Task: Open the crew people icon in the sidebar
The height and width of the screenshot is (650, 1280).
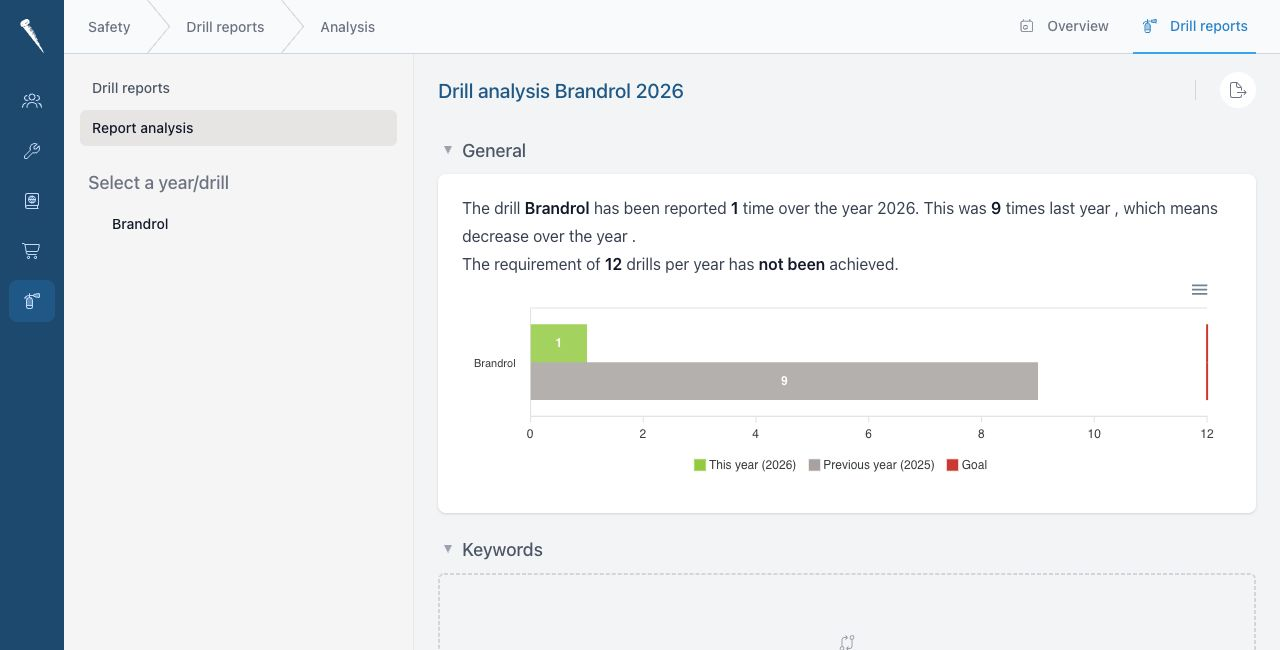Action: [x=32, y=101]
